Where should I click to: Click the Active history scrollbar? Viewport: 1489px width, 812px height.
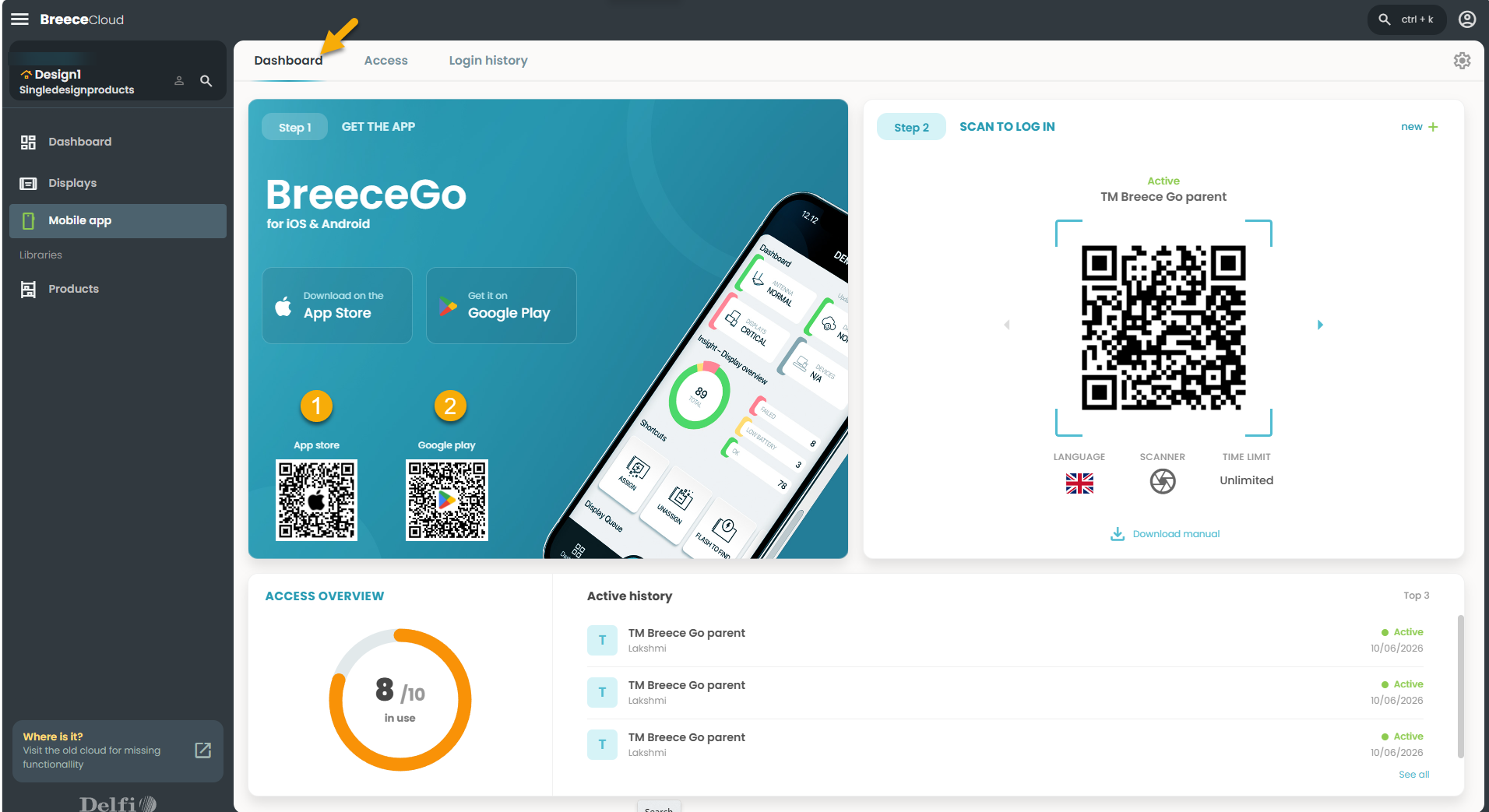pos(1460,687)
